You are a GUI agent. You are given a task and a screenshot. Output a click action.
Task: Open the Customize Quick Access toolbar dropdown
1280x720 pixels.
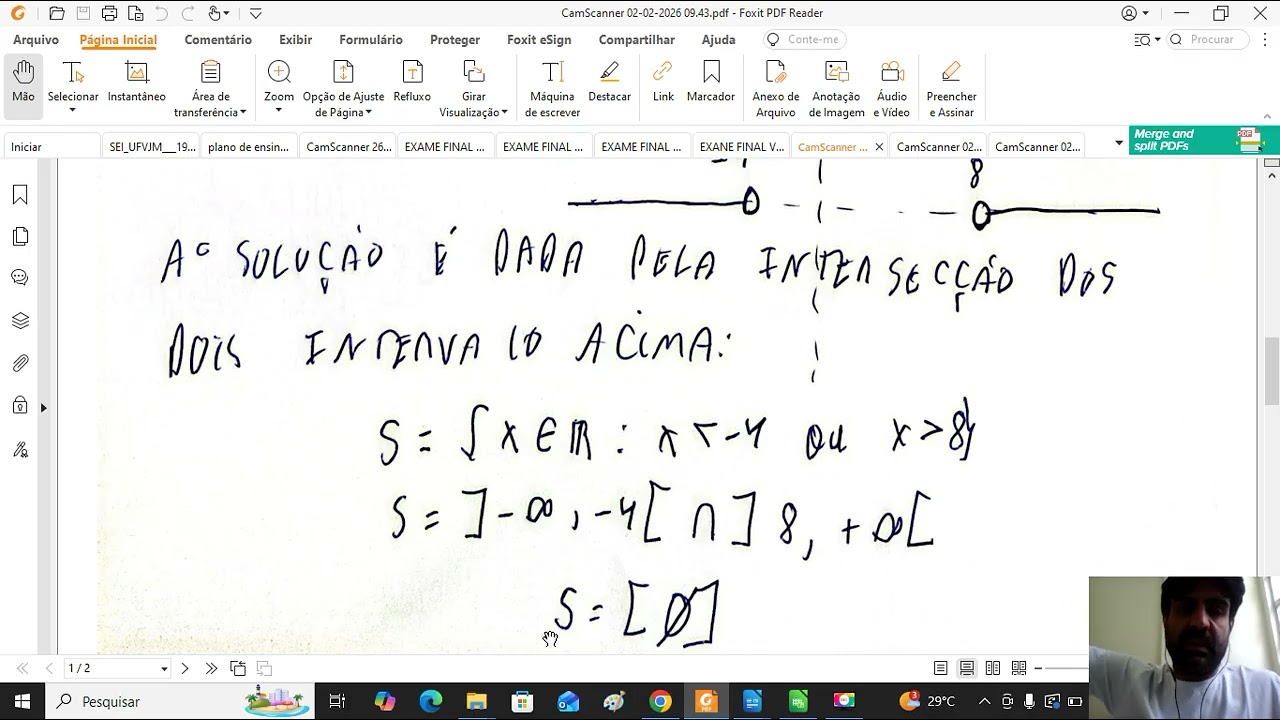coord(256,13)
